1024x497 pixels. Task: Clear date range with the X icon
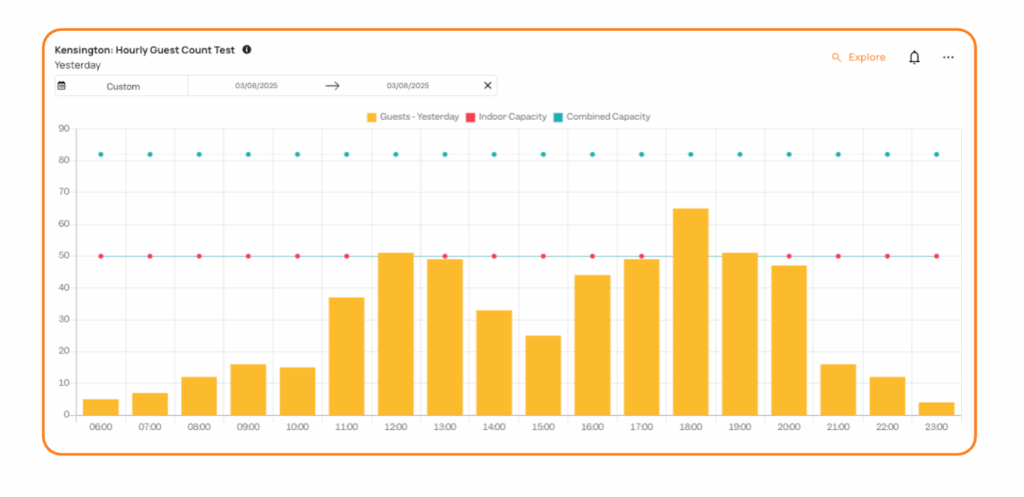[x=488, y=86]
